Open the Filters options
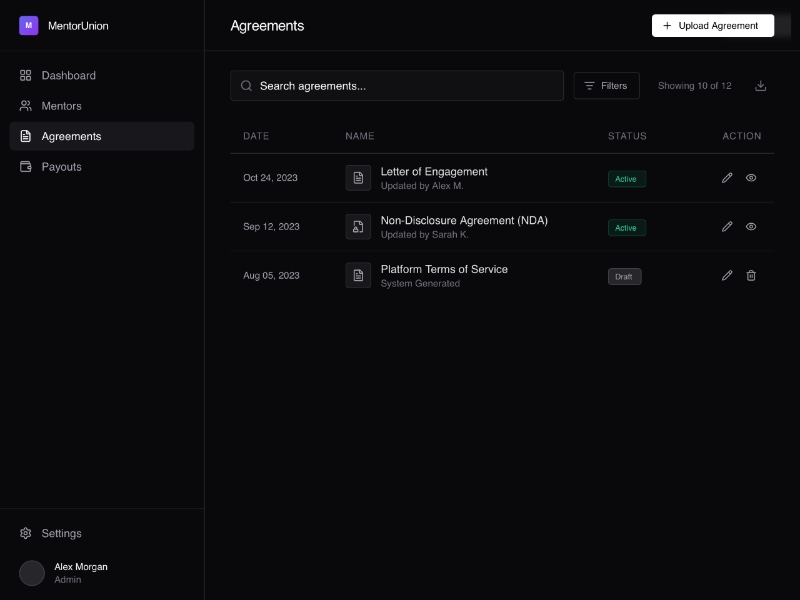This screenshot has height=600, width=800. pyautogui.click(x=606, y=86)
